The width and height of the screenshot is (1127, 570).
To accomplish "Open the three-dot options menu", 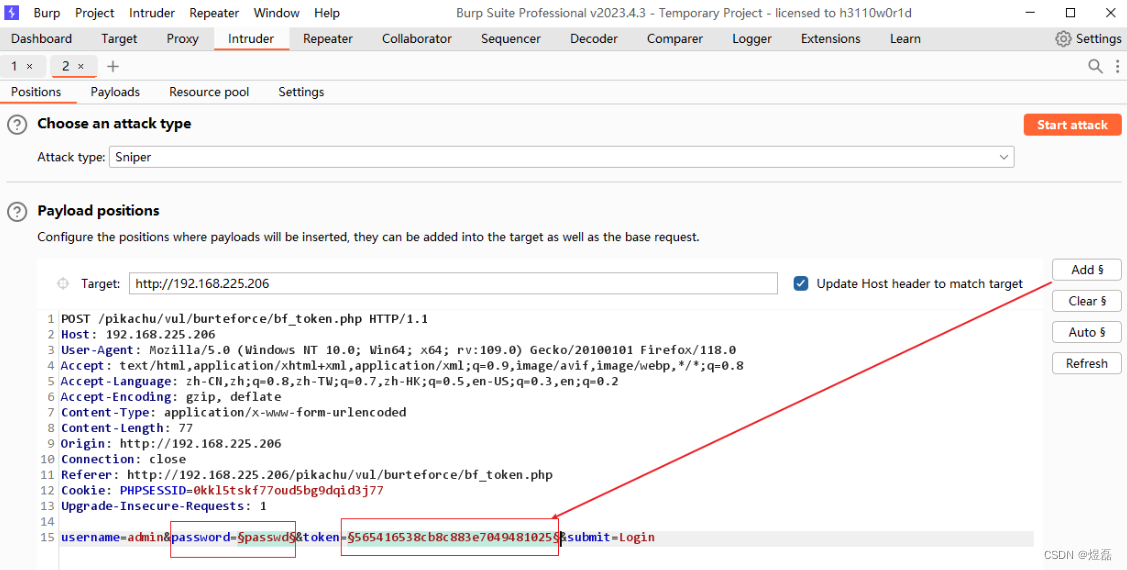I will 1118,66.
